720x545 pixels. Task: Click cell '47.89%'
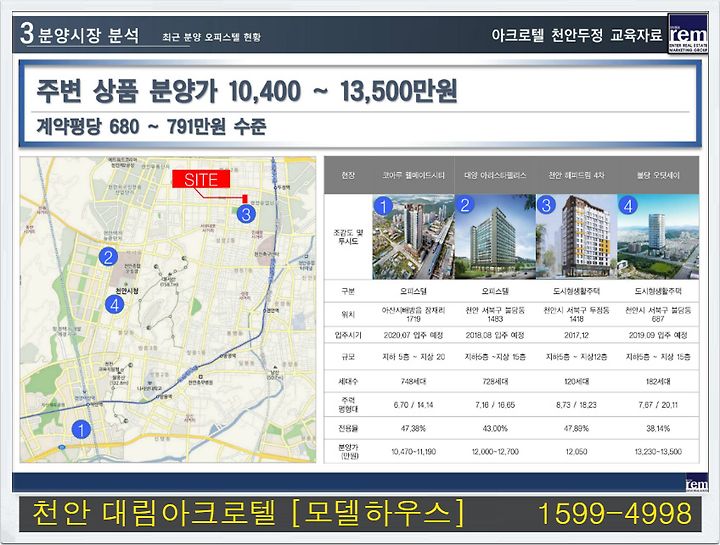(576, 428)
